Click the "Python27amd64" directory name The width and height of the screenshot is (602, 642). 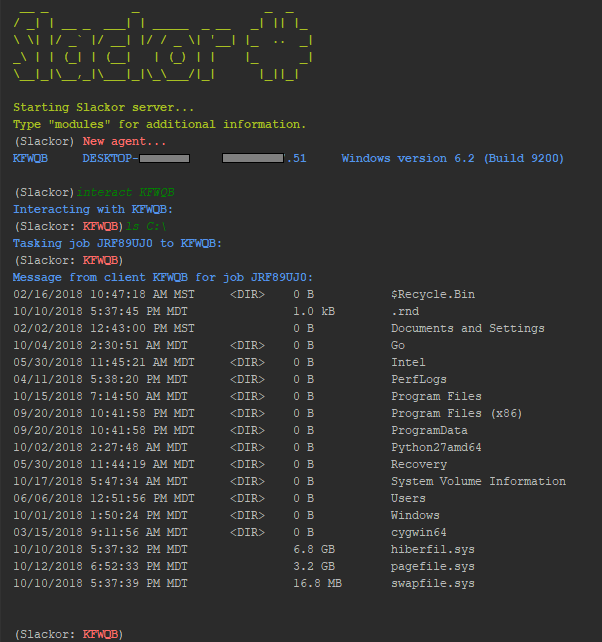(x=436, y=448)
